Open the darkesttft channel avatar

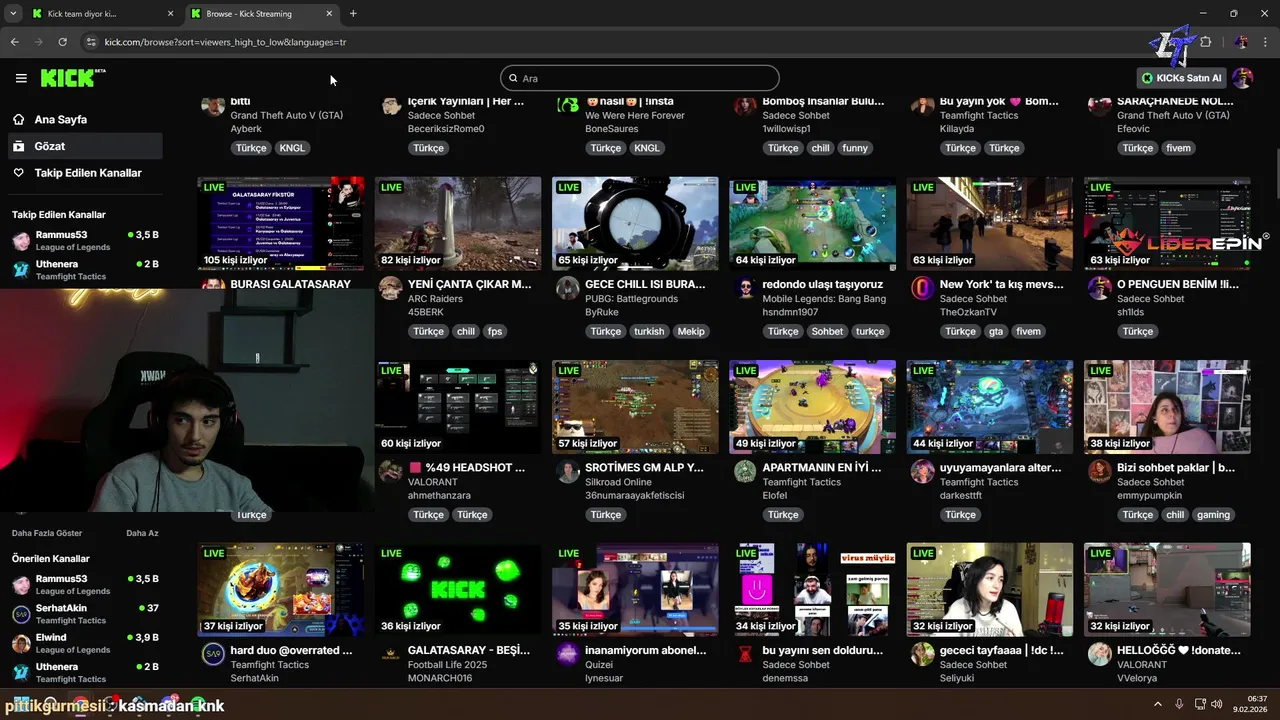(x=922, y=472)
